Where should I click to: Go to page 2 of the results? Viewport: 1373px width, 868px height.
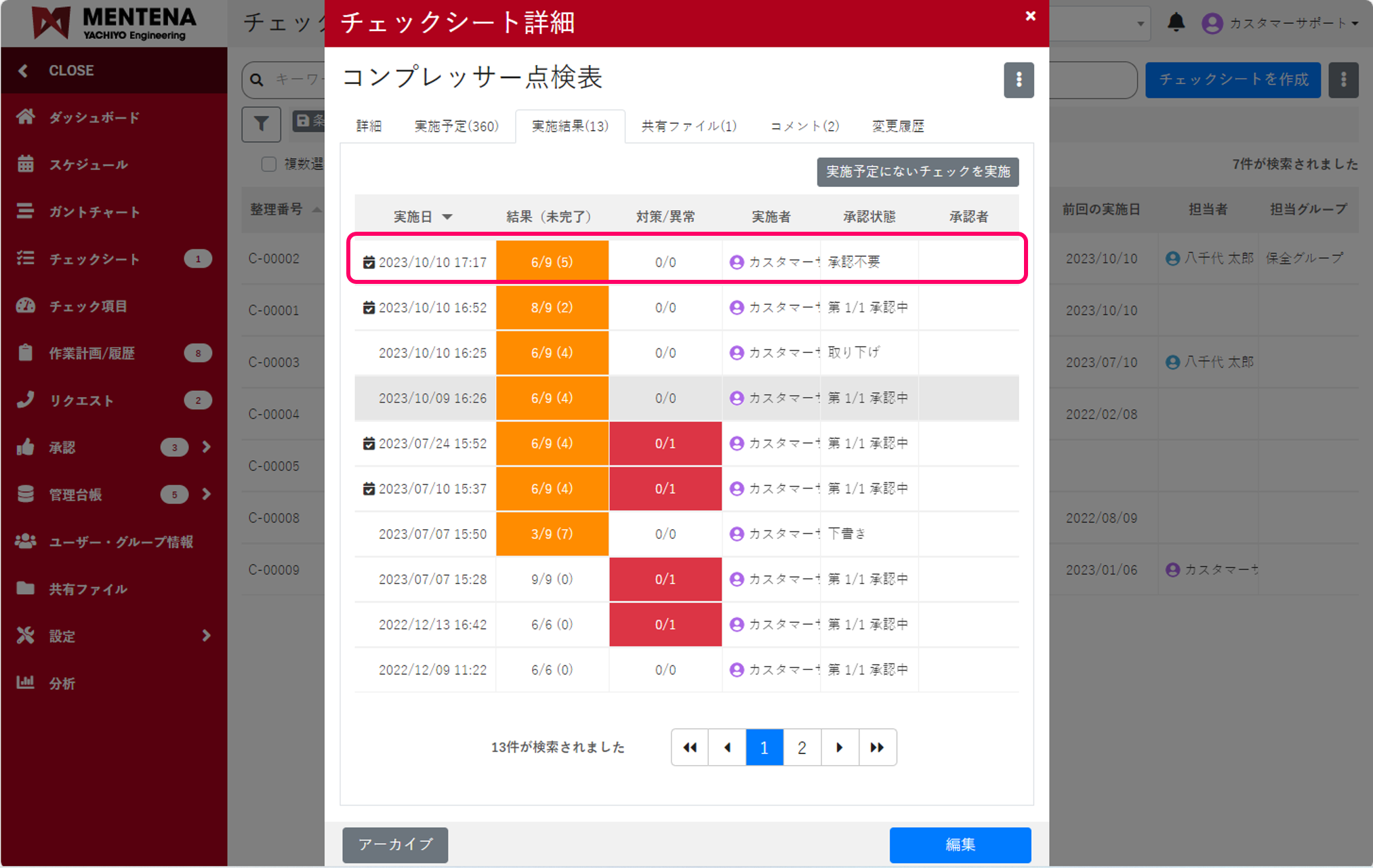tap(802, 747)
